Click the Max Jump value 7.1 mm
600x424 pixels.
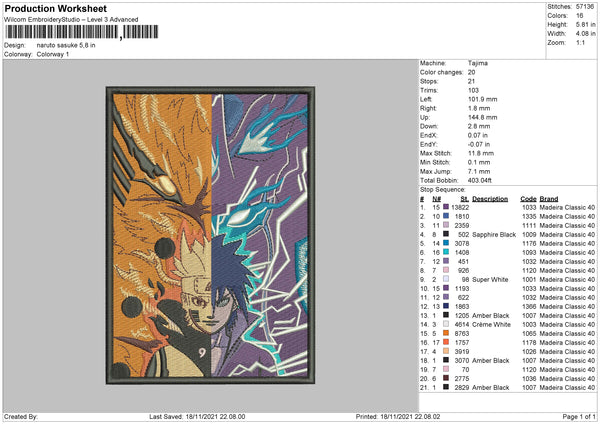(x=479, y=171)
